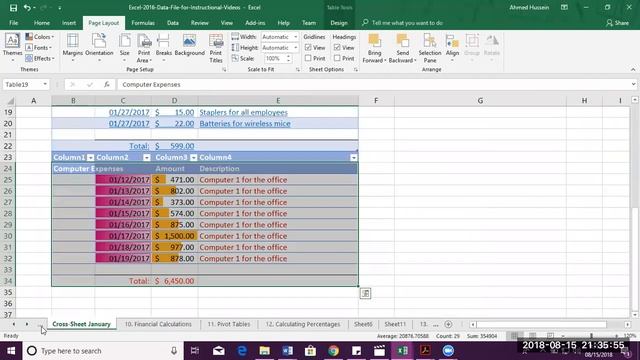
Task: Open the Margins options
Action: (x=73, y=48)
